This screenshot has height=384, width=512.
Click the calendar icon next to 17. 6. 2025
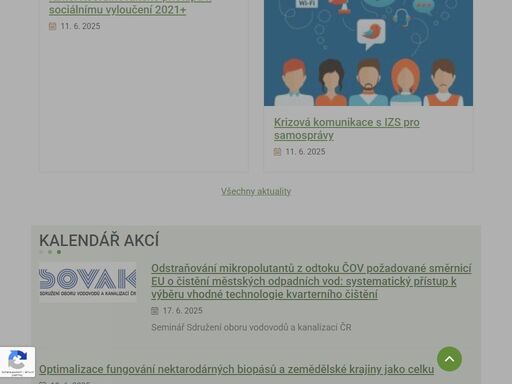(x=155, y=311)
